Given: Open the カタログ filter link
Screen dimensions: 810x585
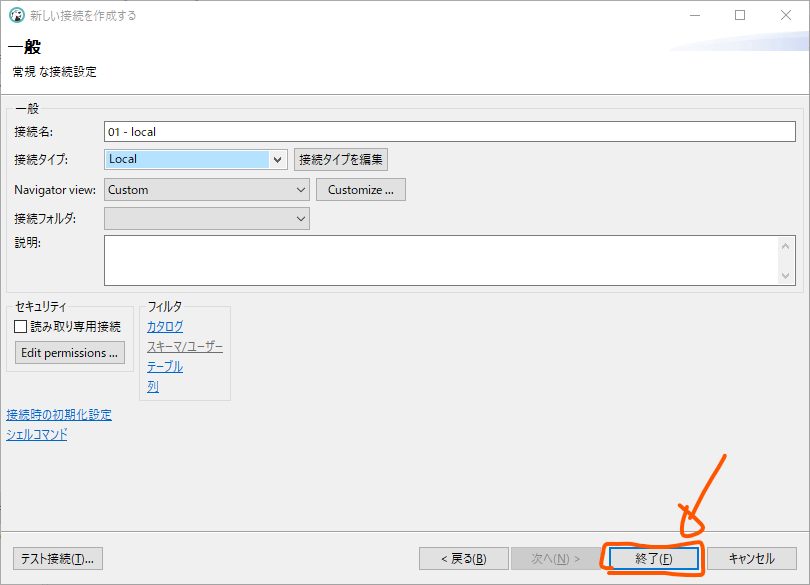Looking at the screenshot, I should coord(165,327).
